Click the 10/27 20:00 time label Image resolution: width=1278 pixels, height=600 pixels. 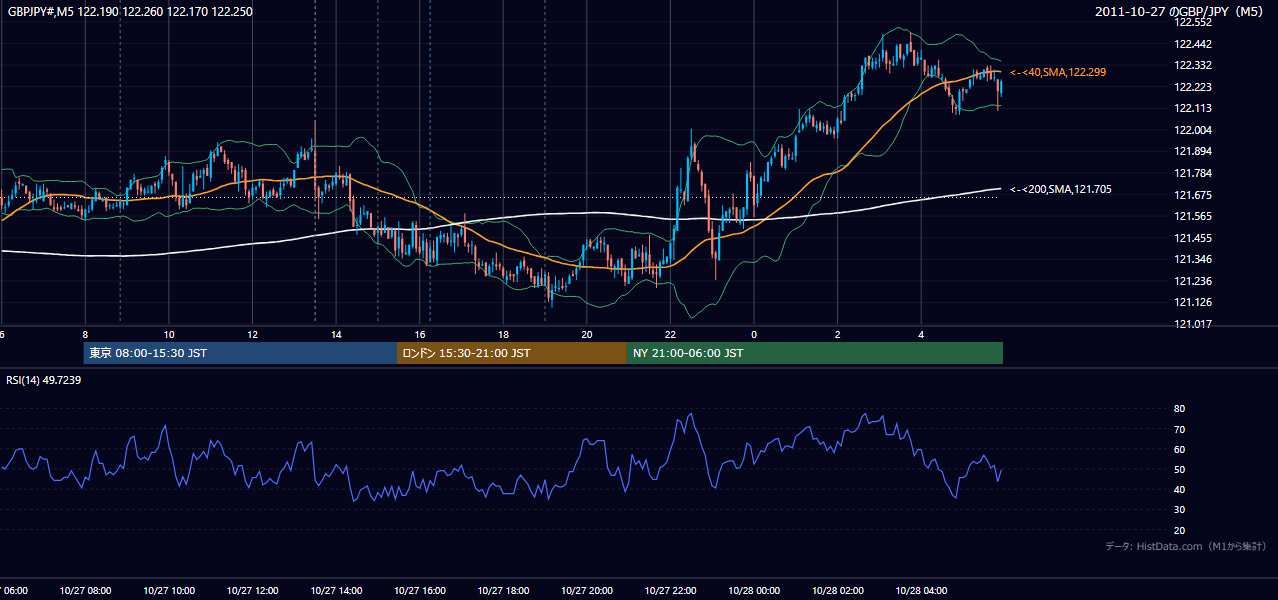[x=587, y=591]
